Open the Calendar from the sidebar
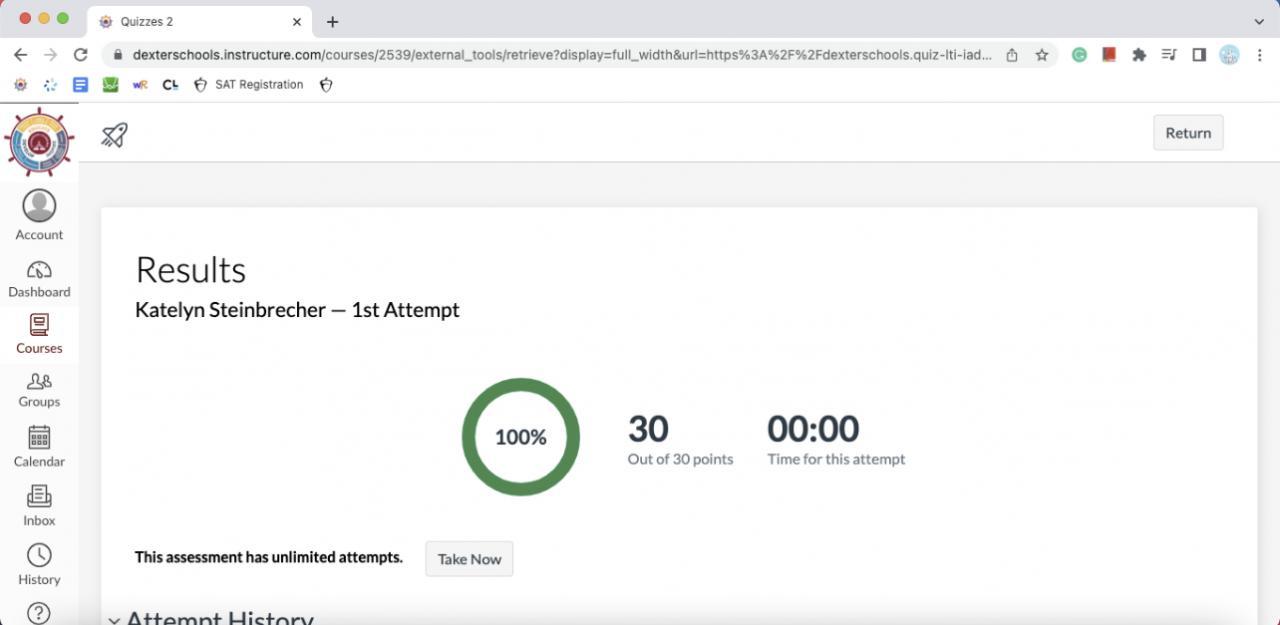The height and width of the screenshot is (625, 1280). pos(39,446)
